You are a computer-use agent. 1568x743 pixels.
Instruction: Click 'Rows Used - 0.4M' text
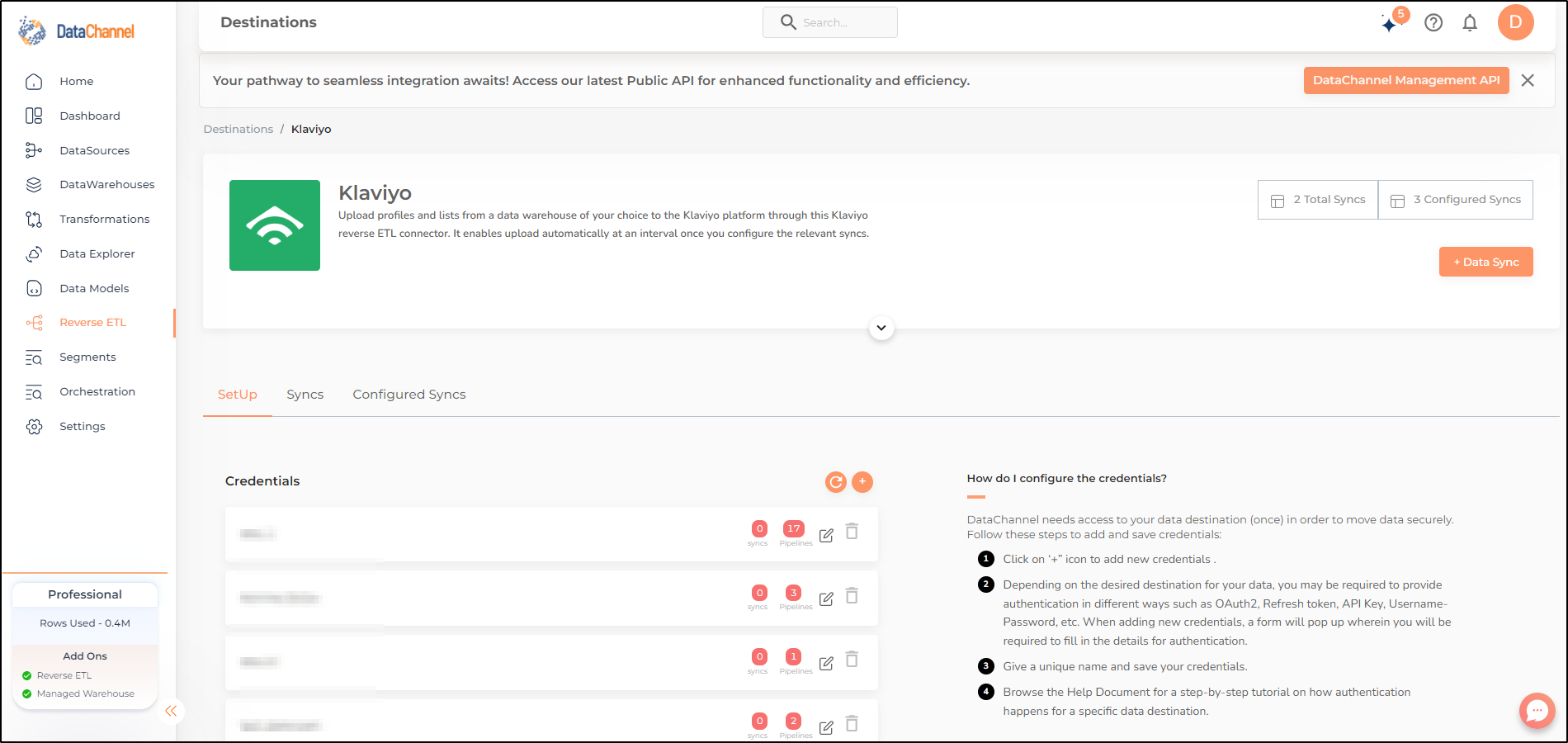point(85,623)
